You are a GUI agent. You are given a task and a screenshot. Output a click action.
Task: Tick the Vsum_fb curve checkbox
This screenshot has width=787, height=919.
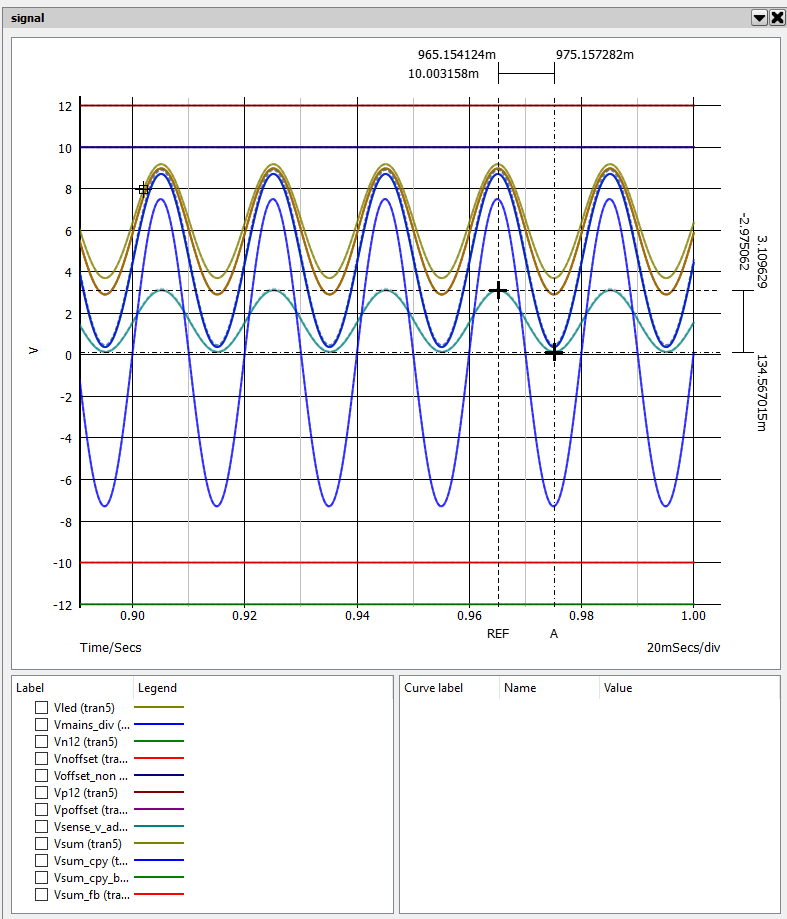[x=42, y=894]
